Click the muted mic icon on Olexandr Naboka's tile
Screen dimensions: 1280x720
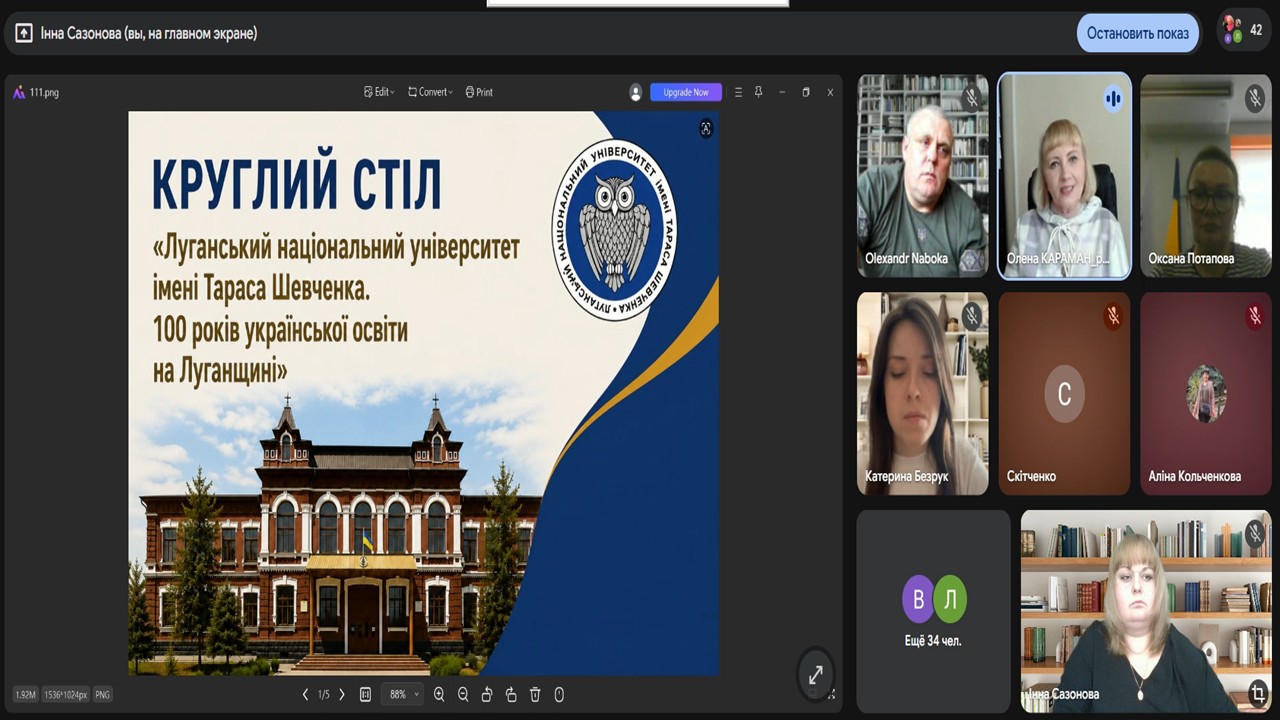[x=971, y=98]
